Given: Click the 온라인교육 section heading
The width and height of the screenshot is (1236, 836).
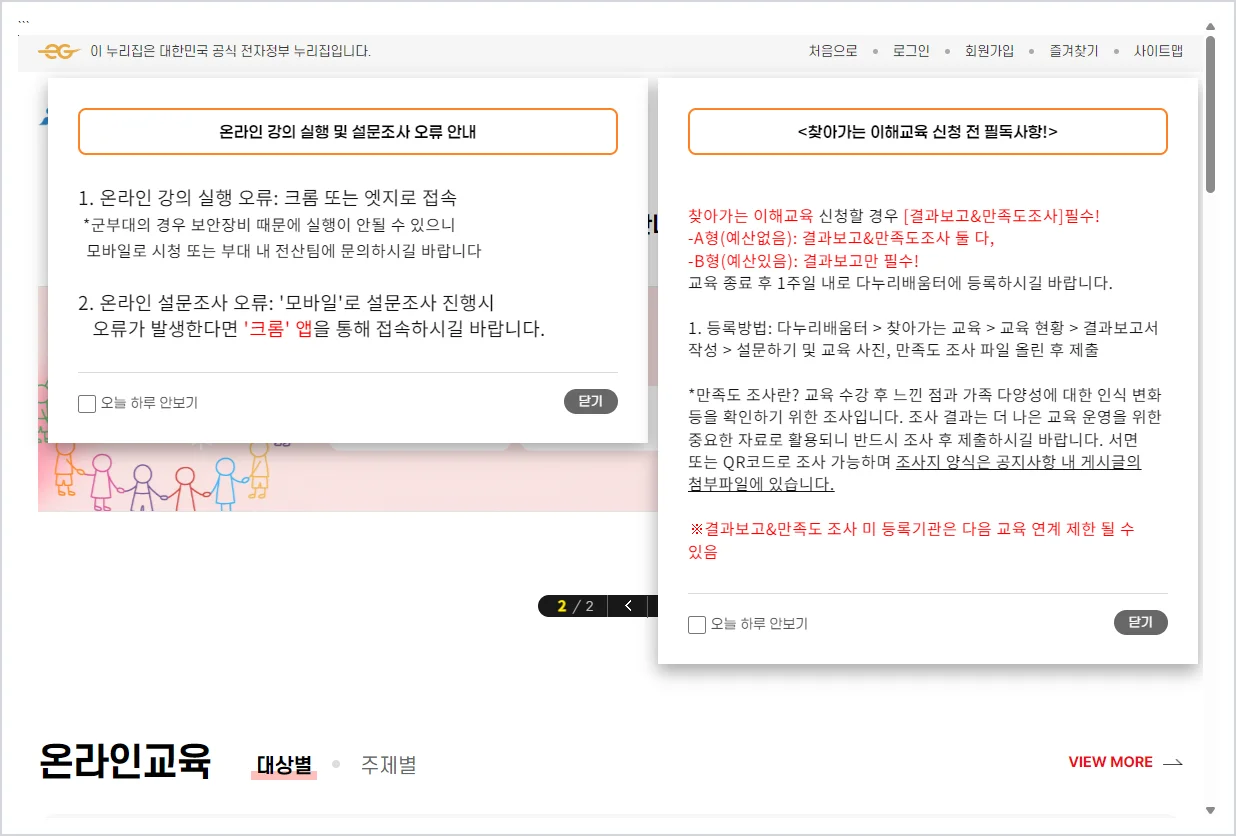Looking at the screenshot, I should [x=125, y=762].
